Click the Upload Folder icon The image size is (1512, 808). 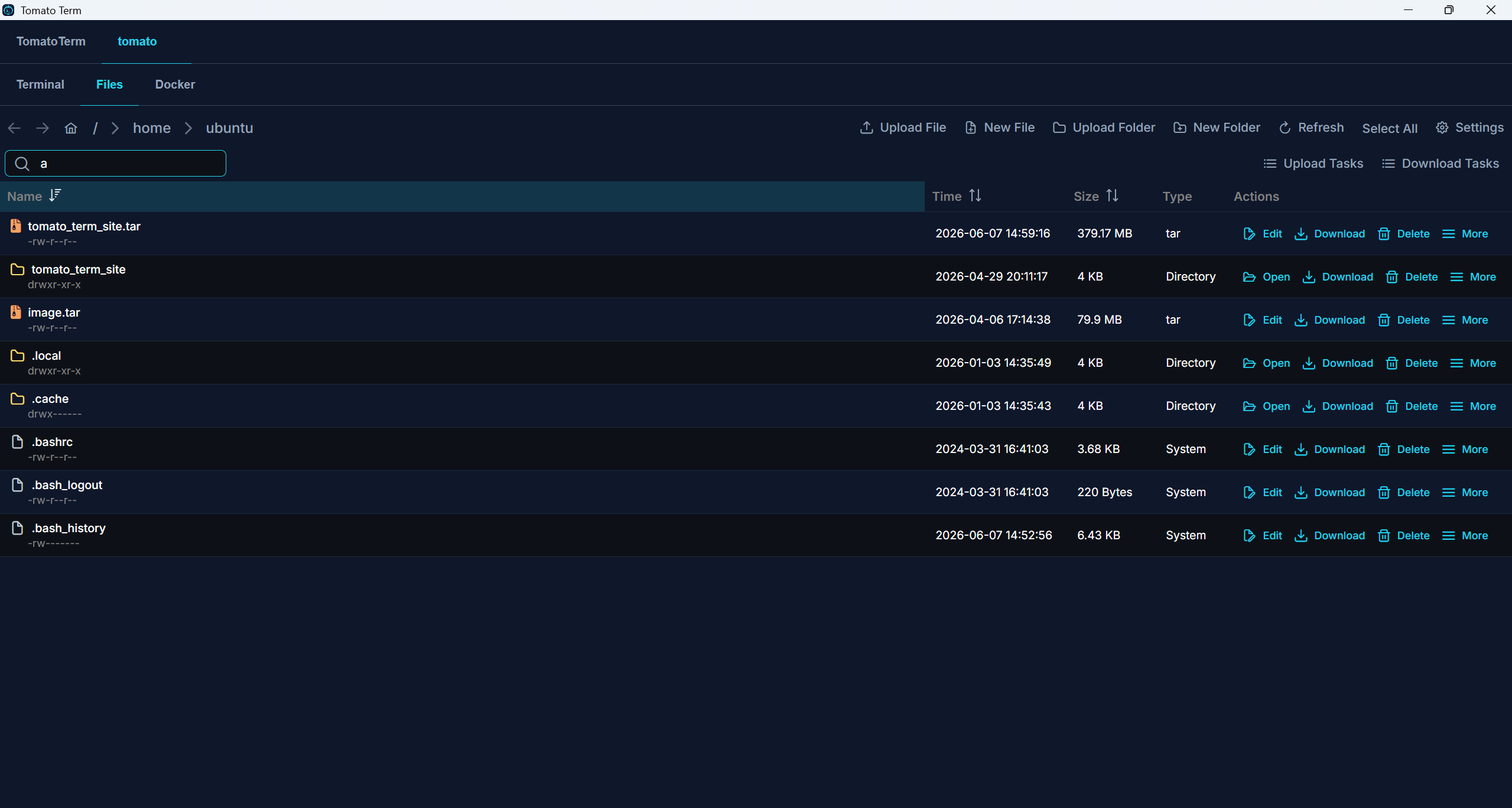[x=1059, y=128]
